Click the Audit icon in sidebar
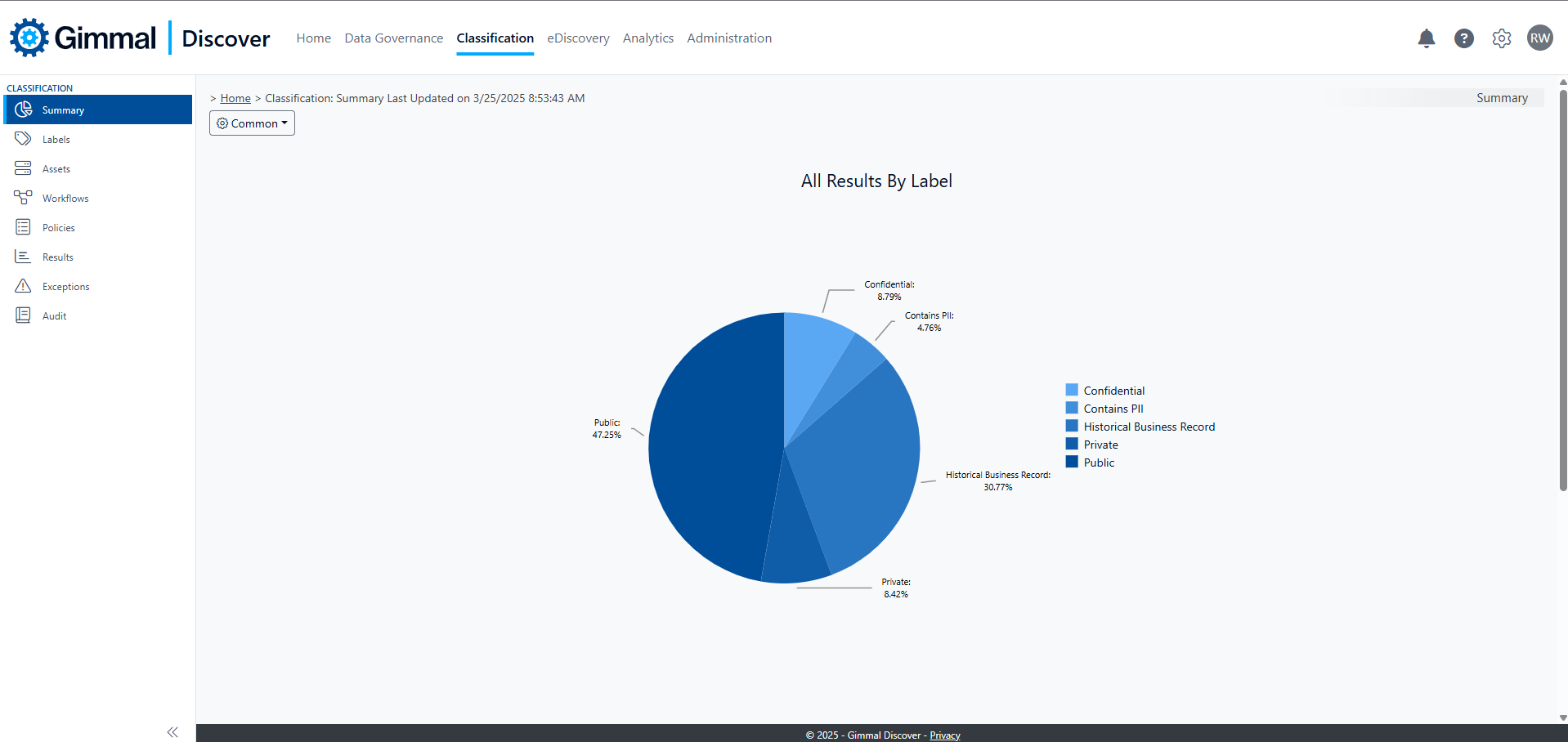Viewport: 1568px width, 742px height. coord(23,315)
